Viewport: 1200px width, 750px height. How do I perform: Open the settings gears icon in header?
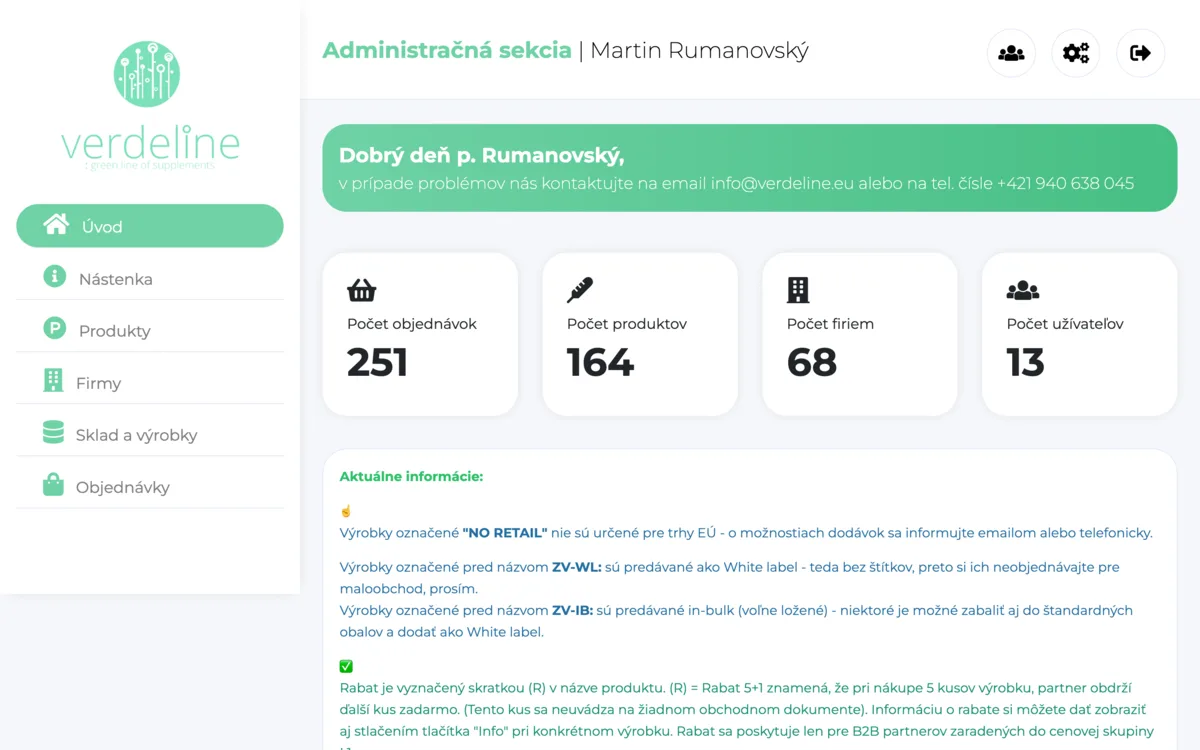pos(1076,53)
